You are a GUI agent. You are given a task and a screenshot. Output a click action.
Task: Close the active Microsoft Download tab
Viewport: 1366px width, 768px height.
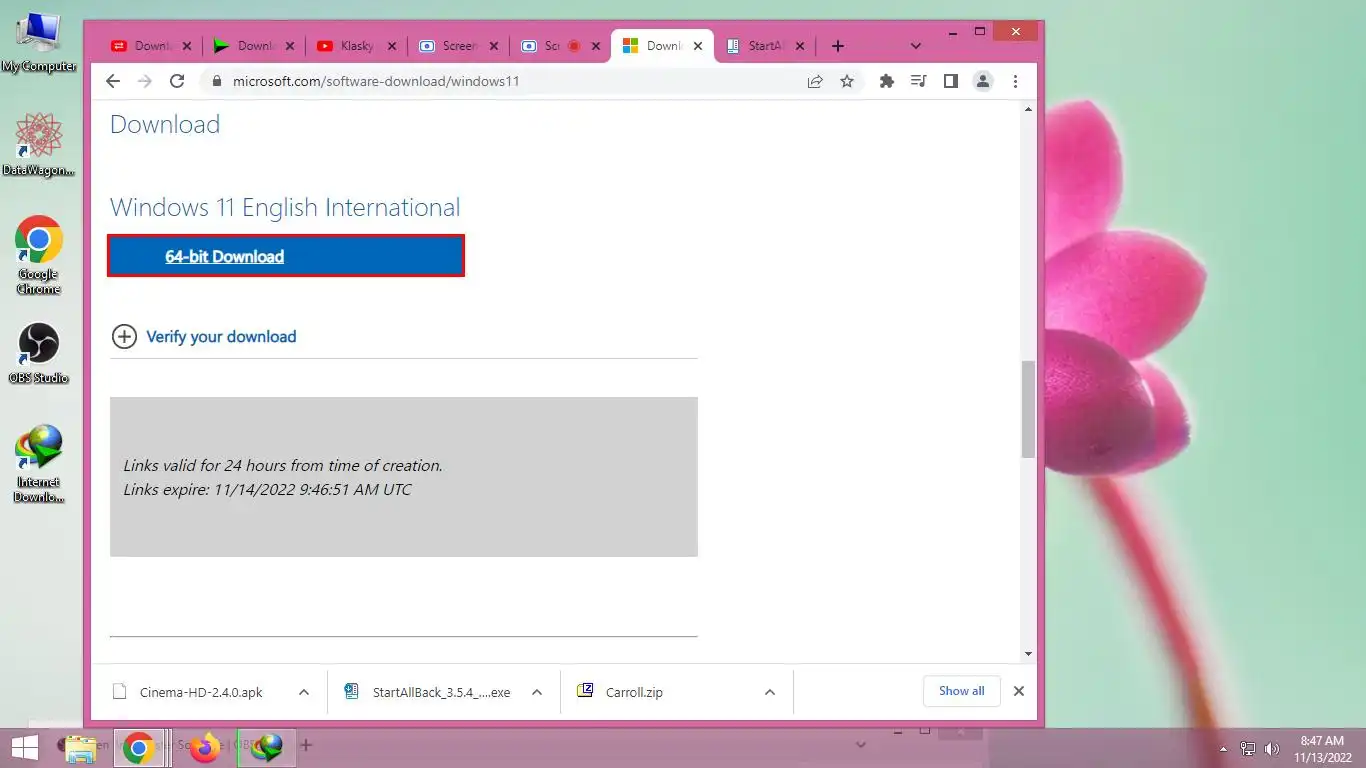698,46
